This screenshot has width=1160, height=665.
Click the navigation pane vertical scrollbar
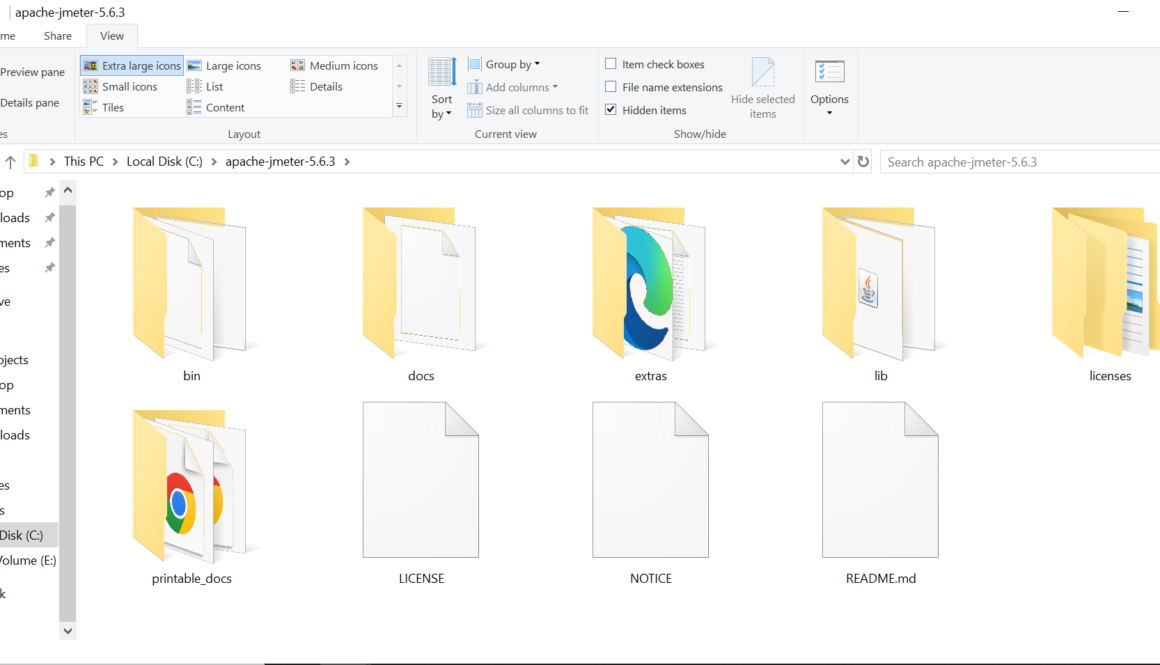[68, 400]
